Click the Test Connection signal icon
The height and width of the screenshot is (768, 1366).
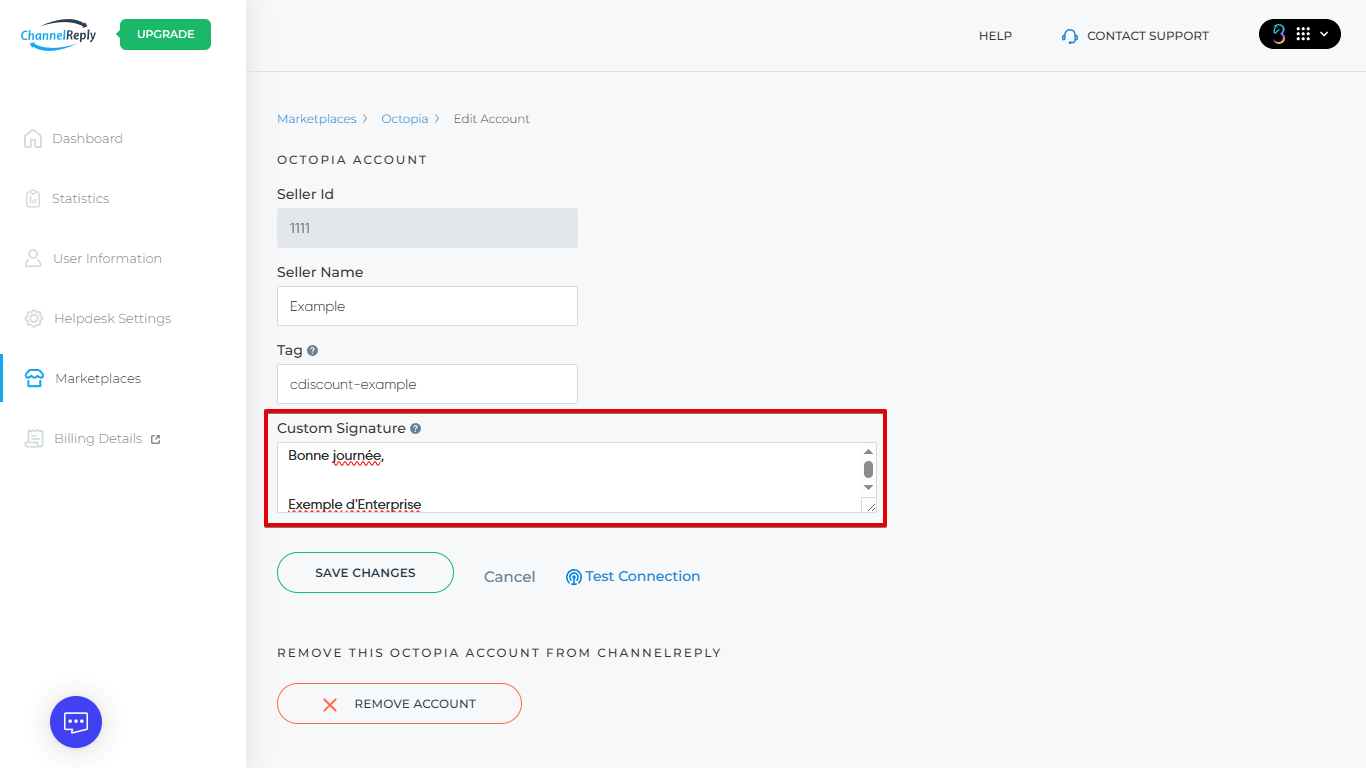574,577
